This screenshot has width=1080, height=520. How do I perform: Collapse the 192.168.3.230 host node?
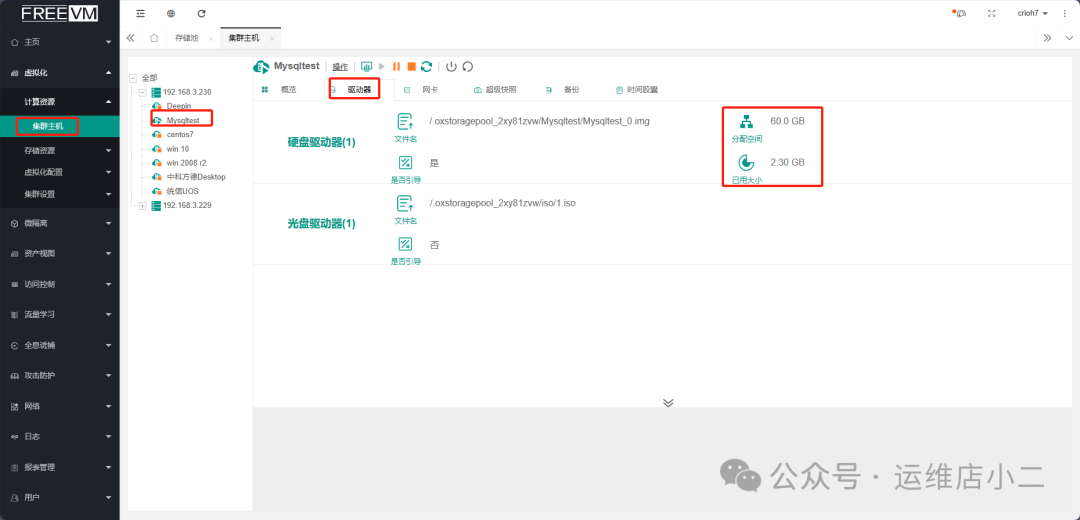coord(143,92)
